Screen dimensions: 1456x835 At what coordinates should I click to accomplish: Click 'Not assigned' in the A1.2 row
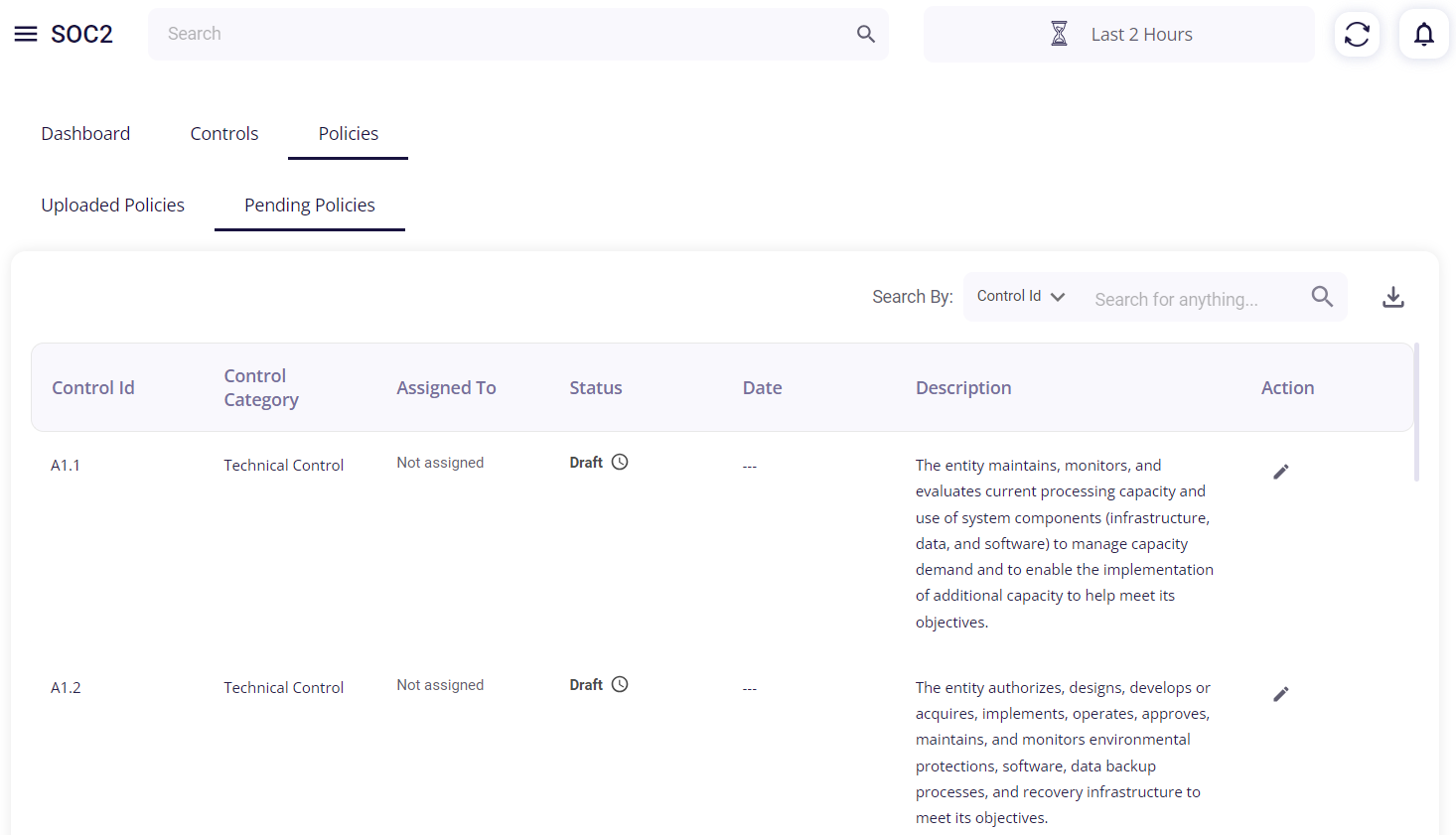pos(440,685)
